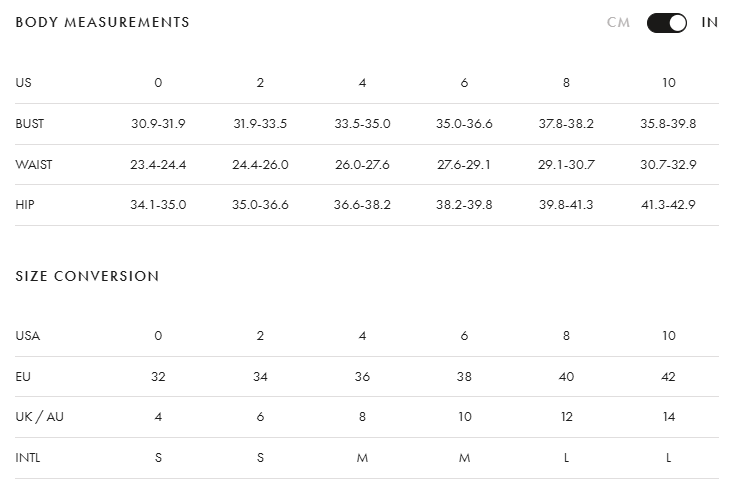Click the HIP row label

pos(25,205)
